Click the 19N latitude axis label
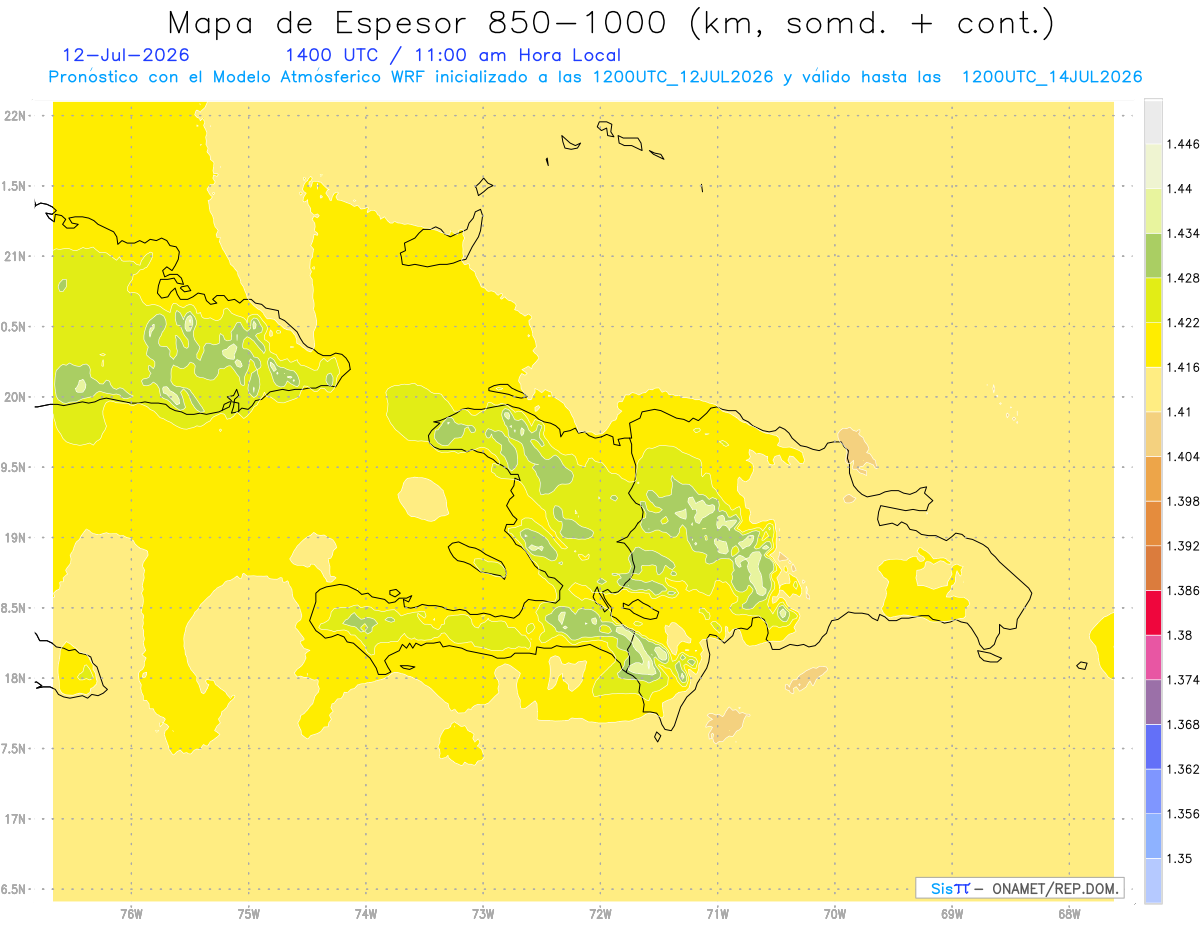This screenshot has width=1200, height=927. click(17, 537)
